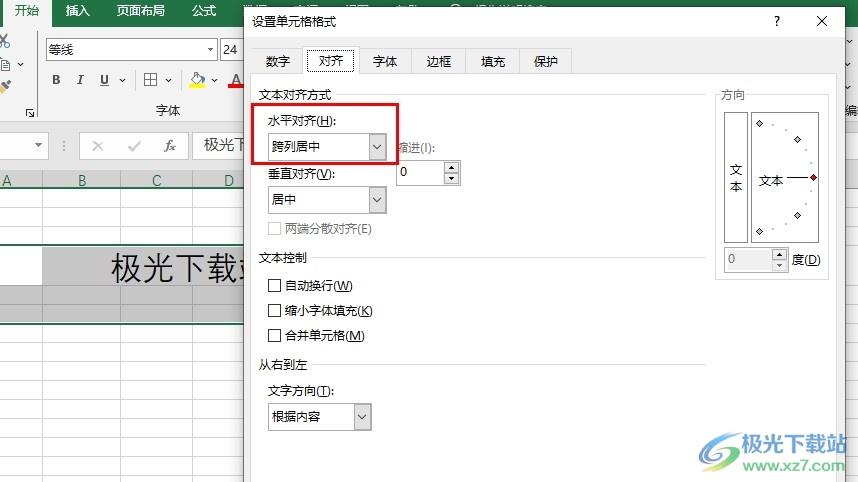Screen dimensions: 858x482
Task: Switch to the 字体 tab in dialog
Action: point(385,61)
